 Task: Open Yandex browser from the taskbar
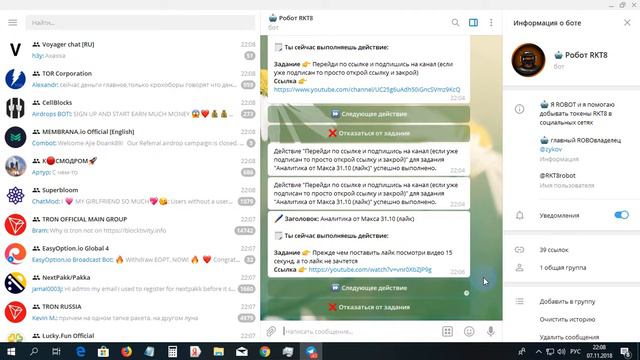coord(196,351)
